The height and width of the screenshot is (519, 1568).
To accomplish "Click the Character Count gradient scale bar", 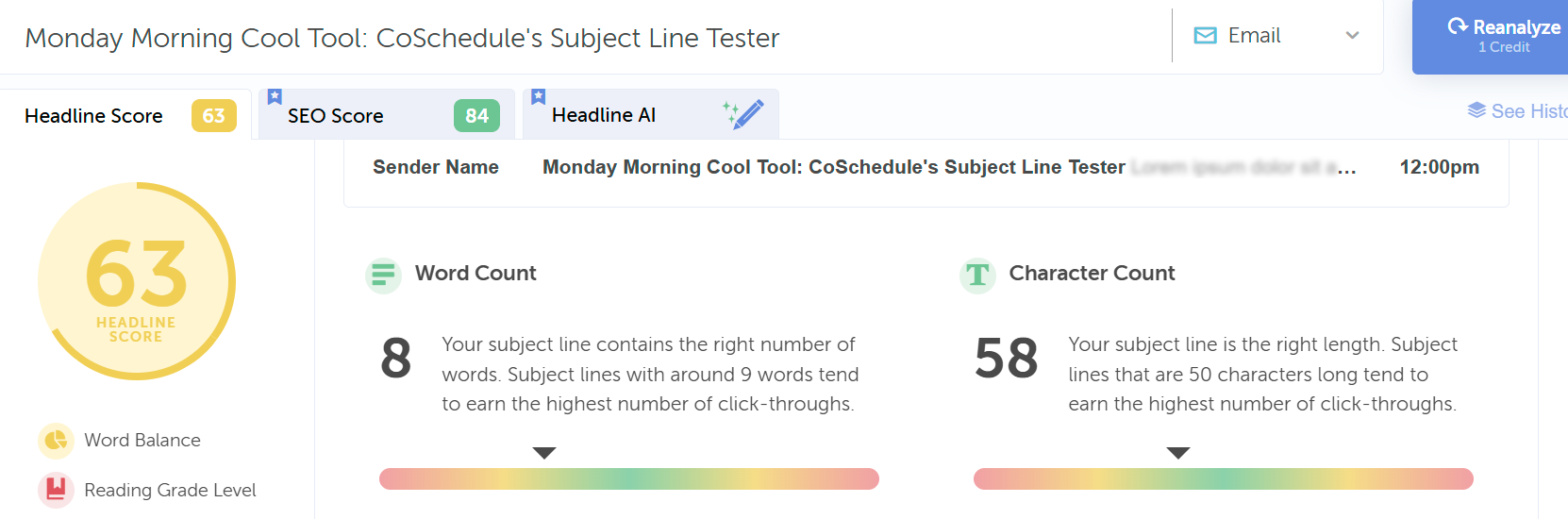I will point(1223,478).
